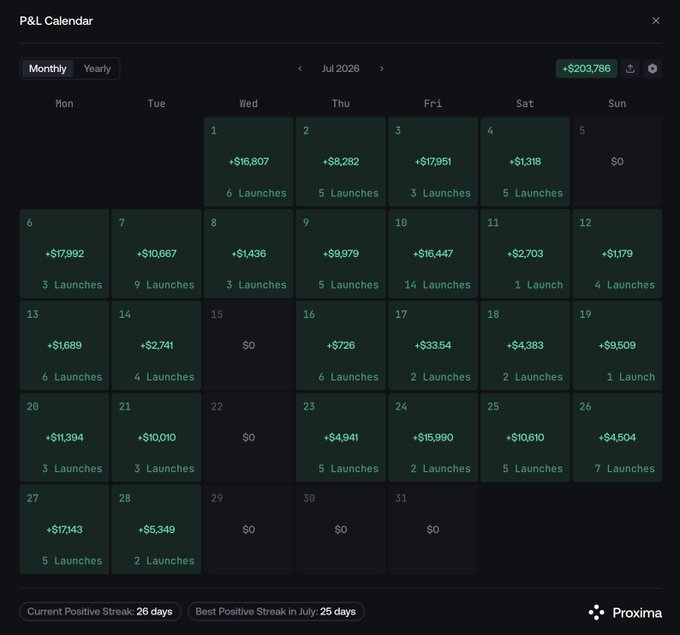
Task: Click Best Positive Streak in July pill
Action: coord(276,612)
